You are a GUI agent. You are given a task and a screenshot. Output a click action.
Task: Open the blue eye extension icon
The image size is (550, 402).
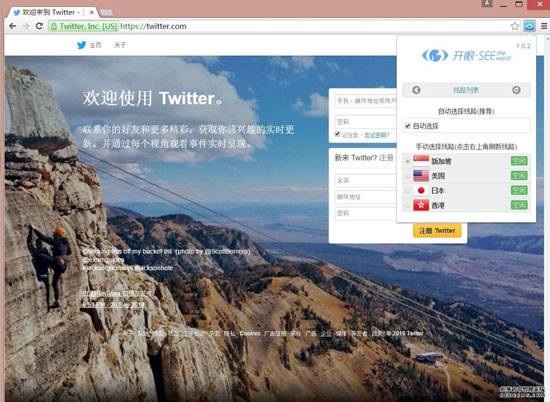pos(529,26)
